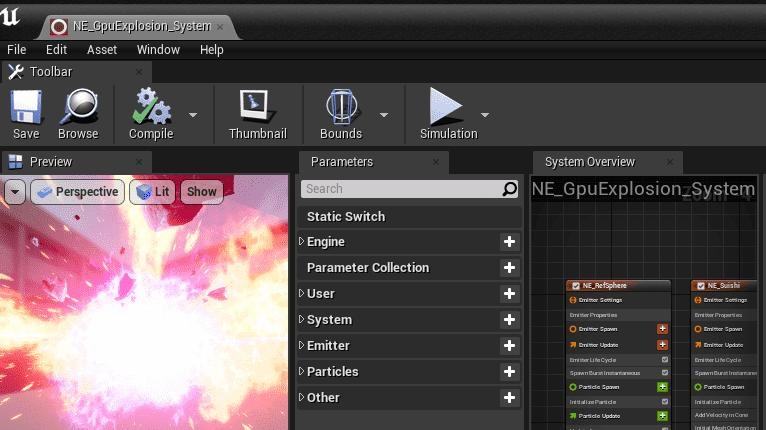The height and width of the screenshot is (430, 766).
Task: Open Browse to locate the asset
Action: [x=78, y=113]
